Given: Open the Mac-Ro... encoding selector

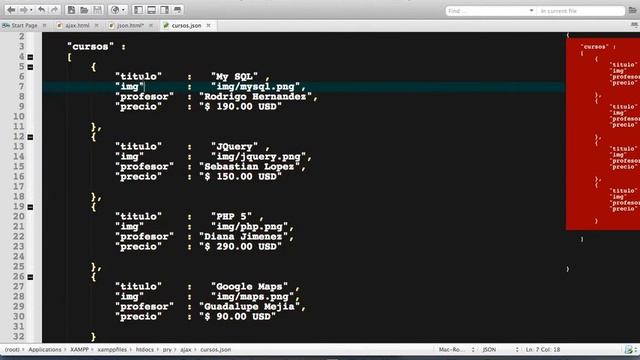Looking at the screenshot, I should click(x=456, y=350).
